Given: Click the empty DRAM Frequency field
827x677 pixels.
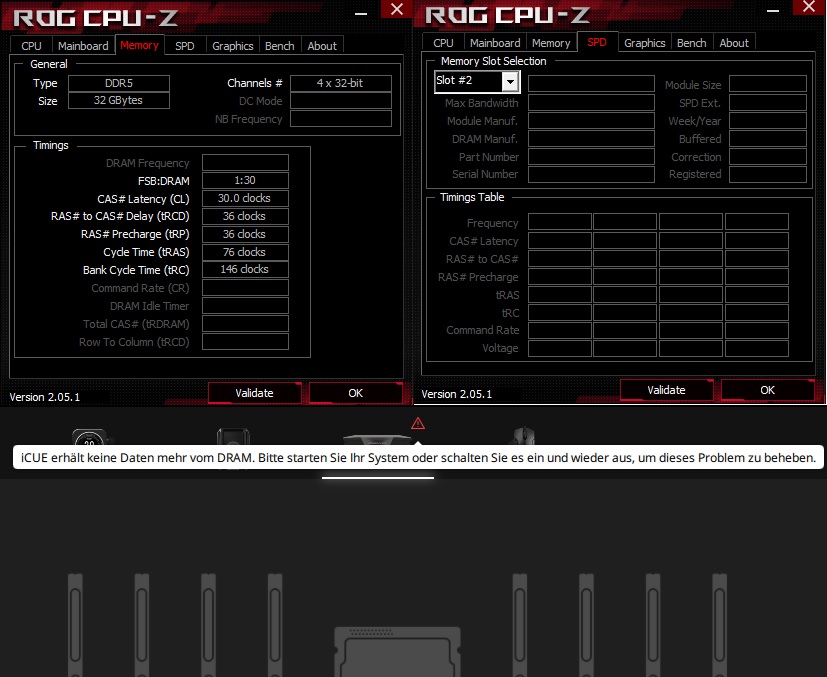Looking at the screenshot, I should (x=245, y=162).
